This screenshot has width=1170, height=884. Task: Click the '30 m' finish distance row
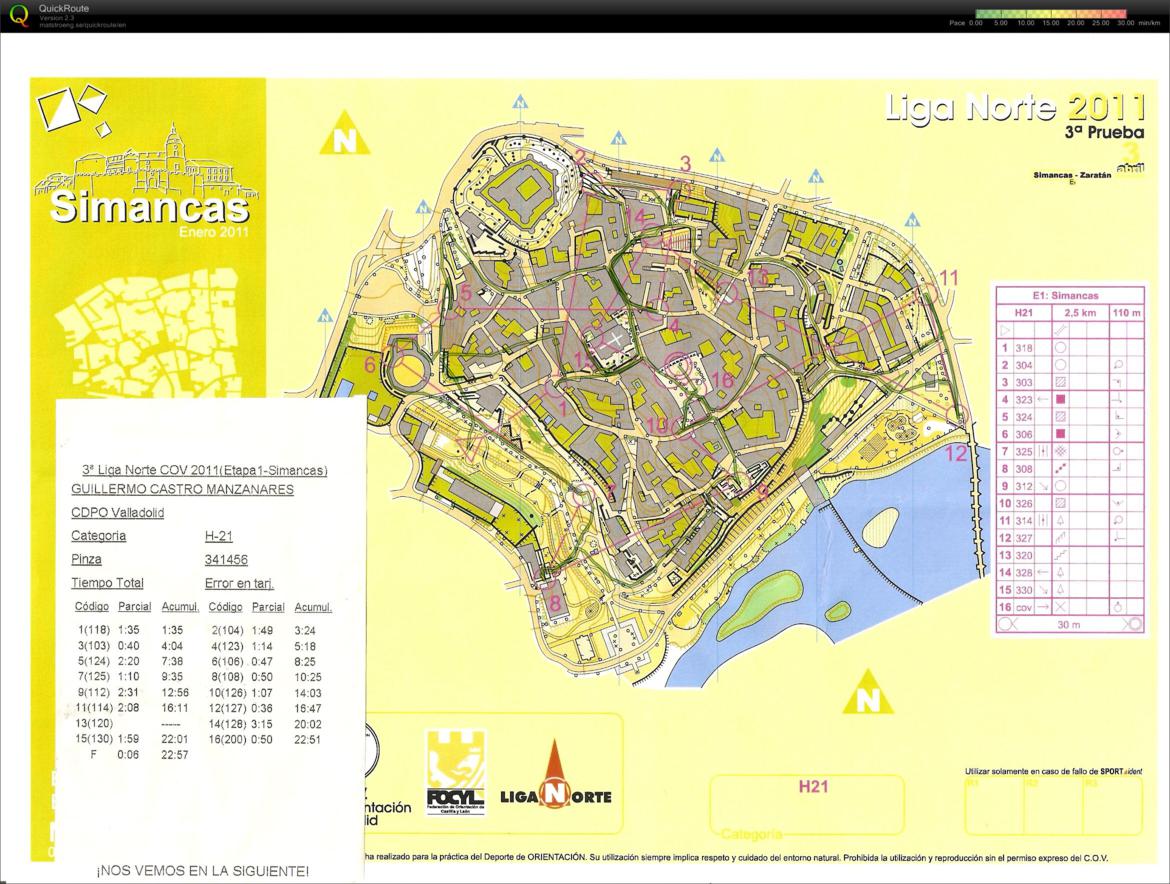pos(1069,624)
